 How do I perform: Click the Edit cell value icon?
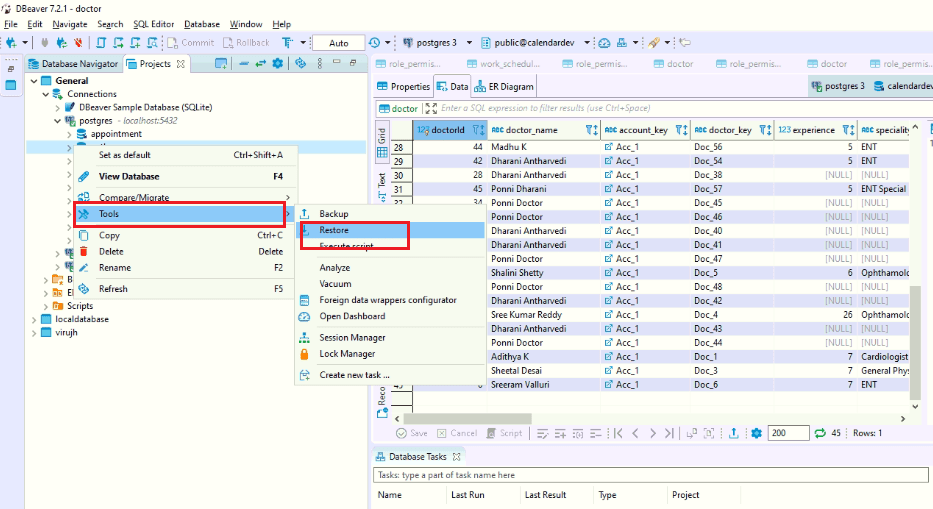click(x=542, y=433)
